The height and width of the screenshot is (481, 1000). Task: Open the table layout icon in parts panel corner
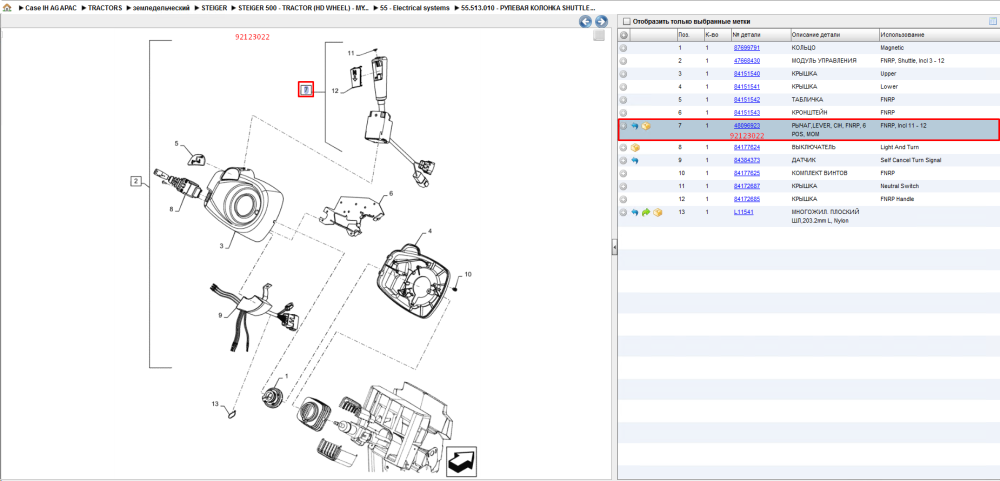point(992,21)
